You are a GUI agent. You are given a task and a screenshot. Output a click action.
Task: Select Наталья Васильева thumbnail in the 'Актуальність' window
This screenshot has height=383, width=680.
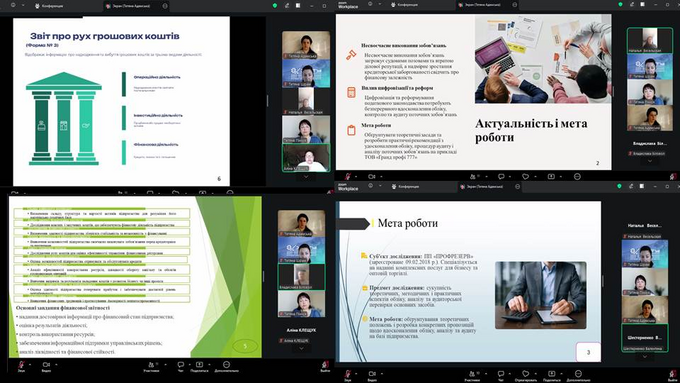tap(649, 40)
